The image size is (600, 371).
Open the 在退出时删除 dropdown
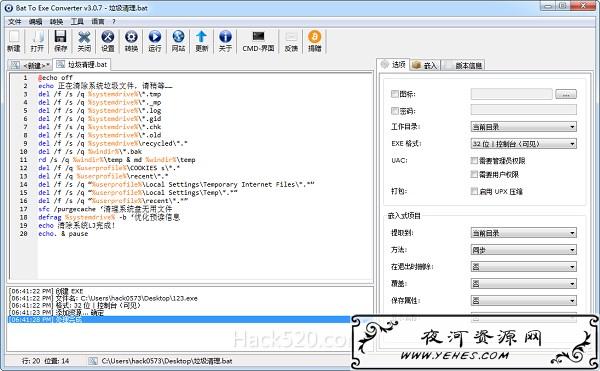click(x=523, y=267)
